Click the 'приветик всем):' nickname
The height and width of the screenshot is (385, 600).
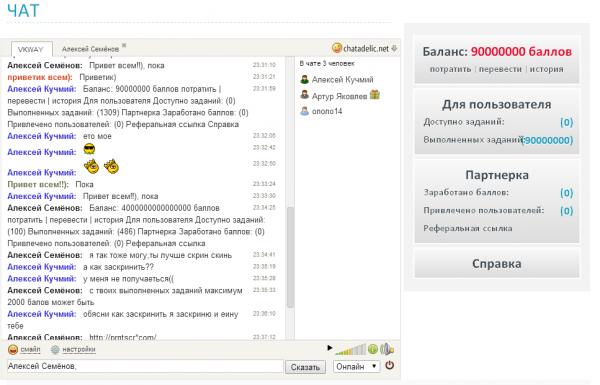coord(40,77)
